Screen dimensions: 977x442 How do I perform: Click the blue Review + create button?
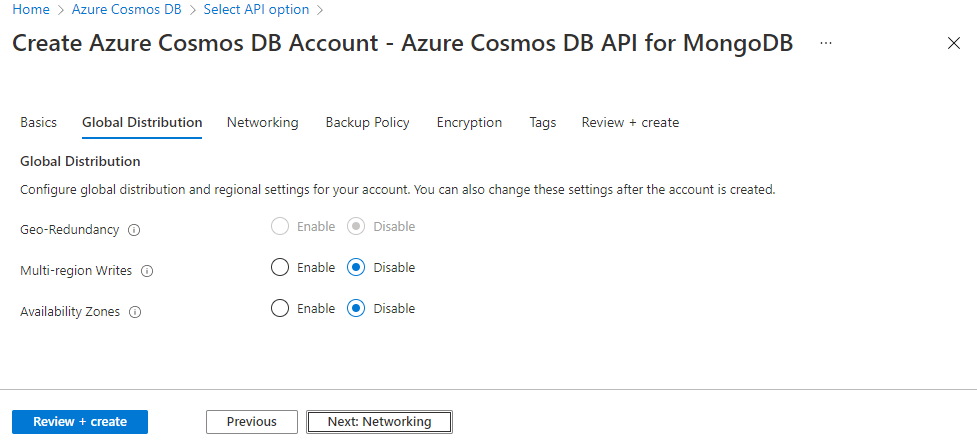(80, 421)
